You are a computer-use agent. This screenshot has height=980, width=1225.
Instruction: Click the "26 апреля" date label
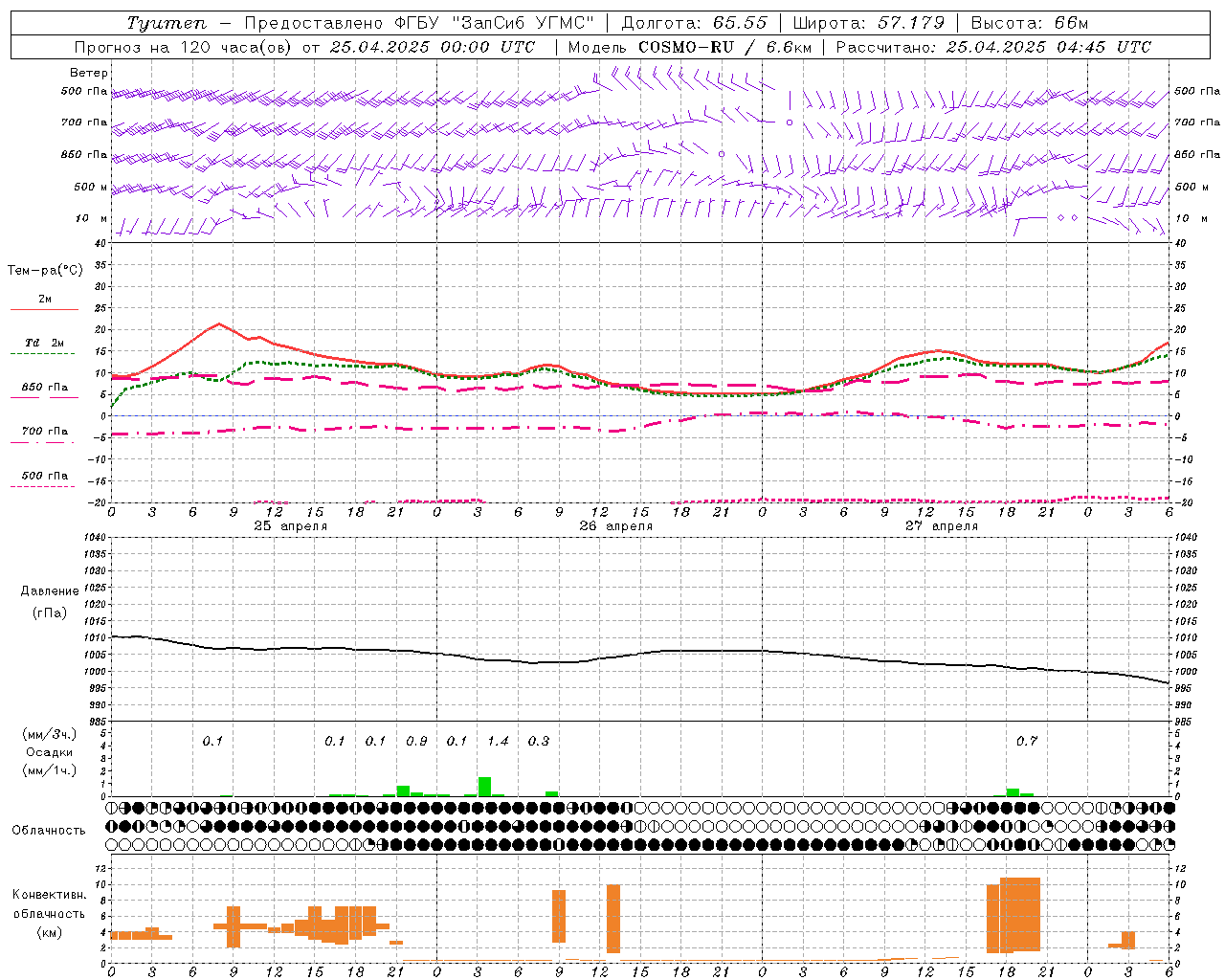coord(615,526)
